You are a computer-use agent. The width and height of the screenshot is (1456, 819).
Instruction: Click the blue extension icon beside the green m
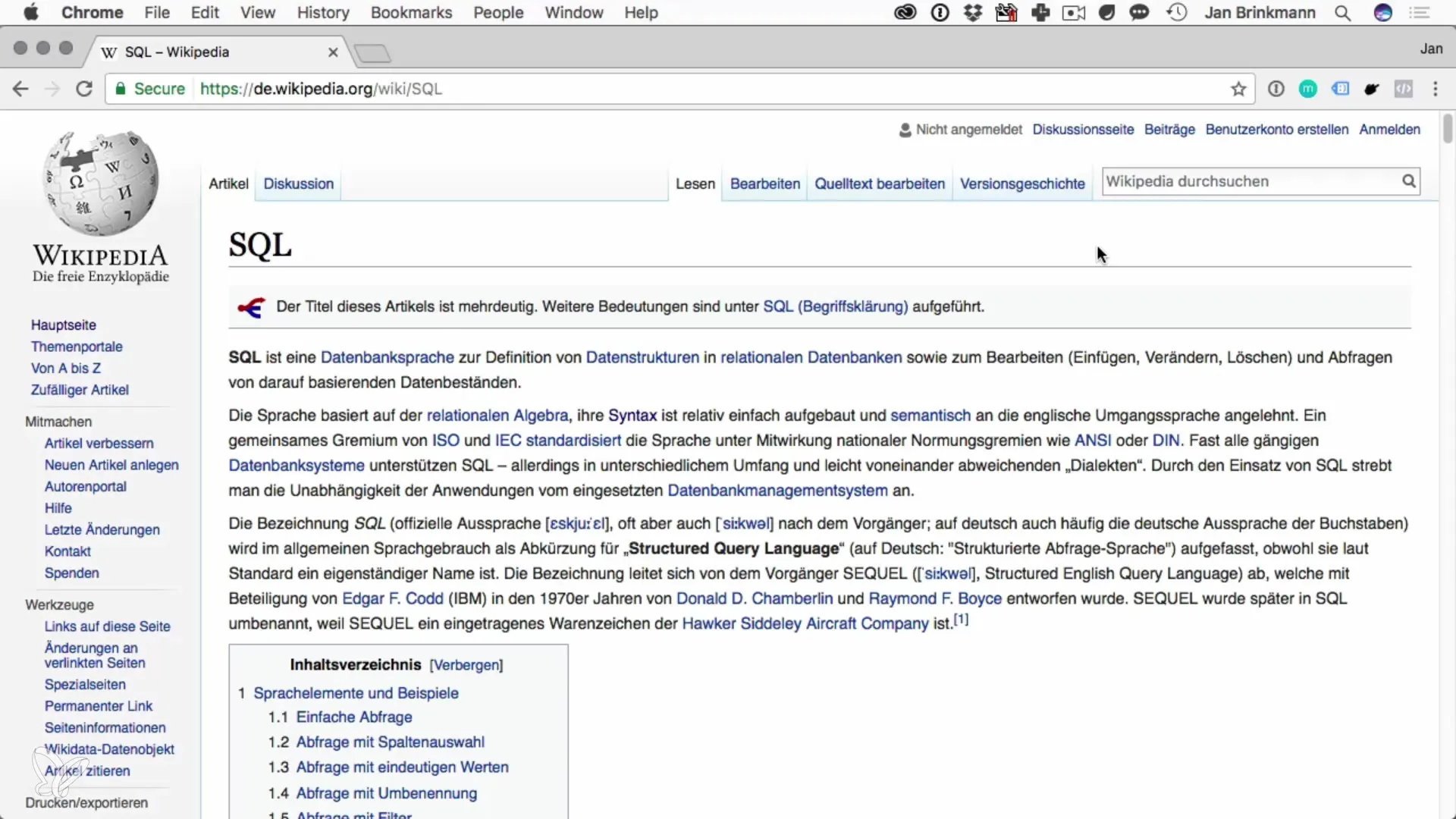click(x=1340, y=89)
